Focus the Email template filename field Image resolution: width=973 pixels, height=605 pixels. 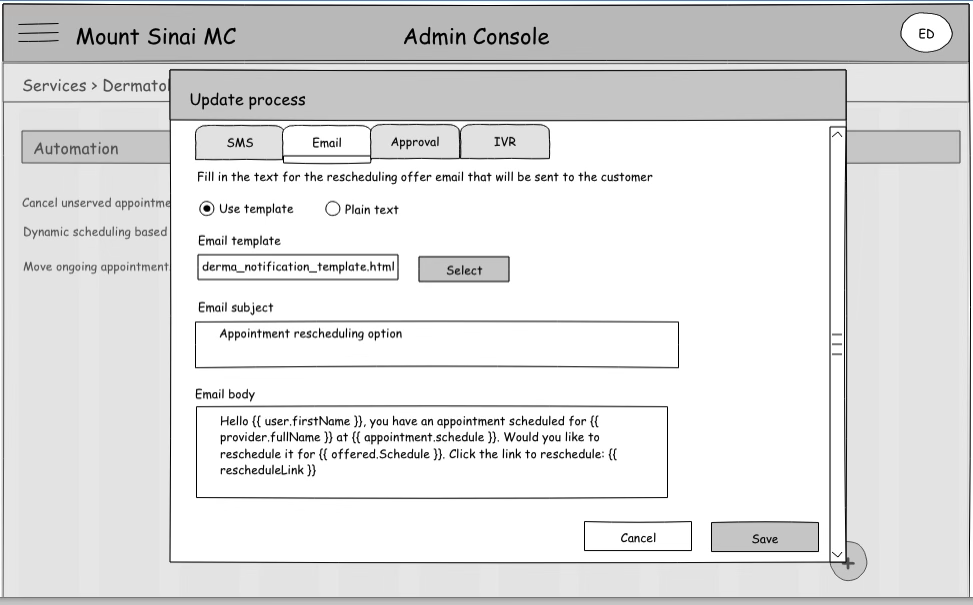click(298, 267)
